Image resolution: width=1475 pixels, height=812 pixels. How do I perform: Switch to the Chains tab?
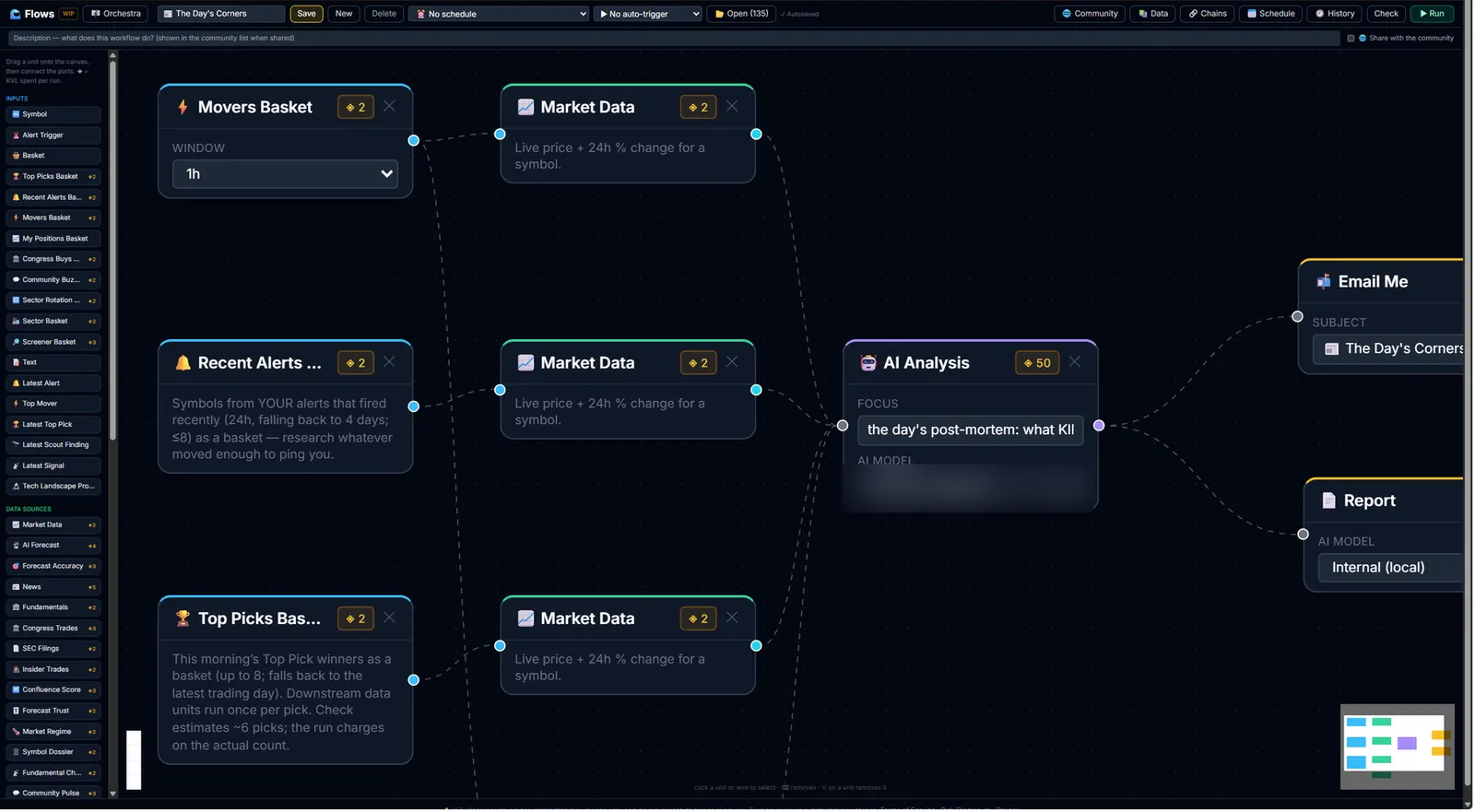1207,14
